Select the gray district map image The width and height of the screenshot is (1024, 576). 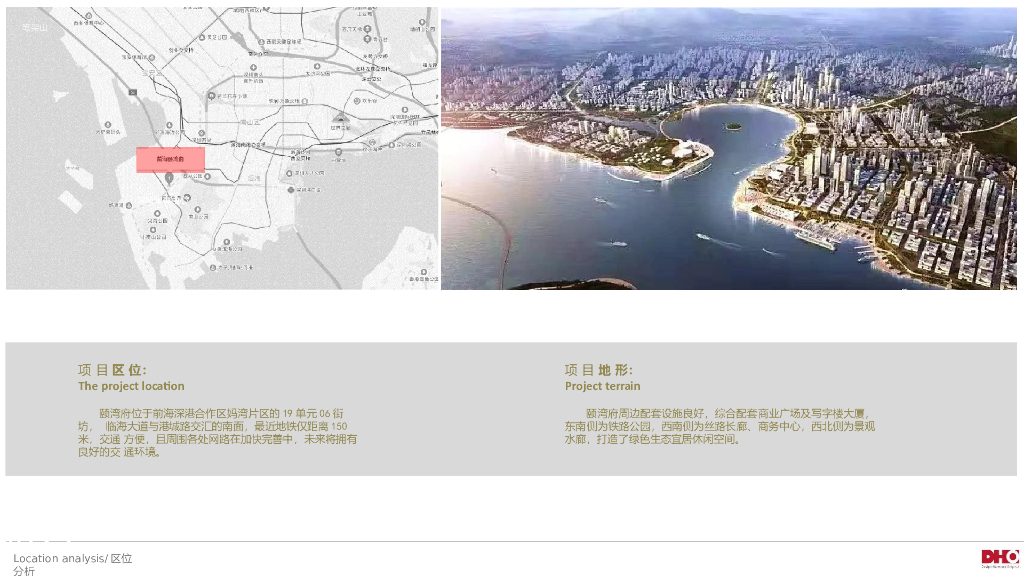pyautogui.click(x=222, y=148)
